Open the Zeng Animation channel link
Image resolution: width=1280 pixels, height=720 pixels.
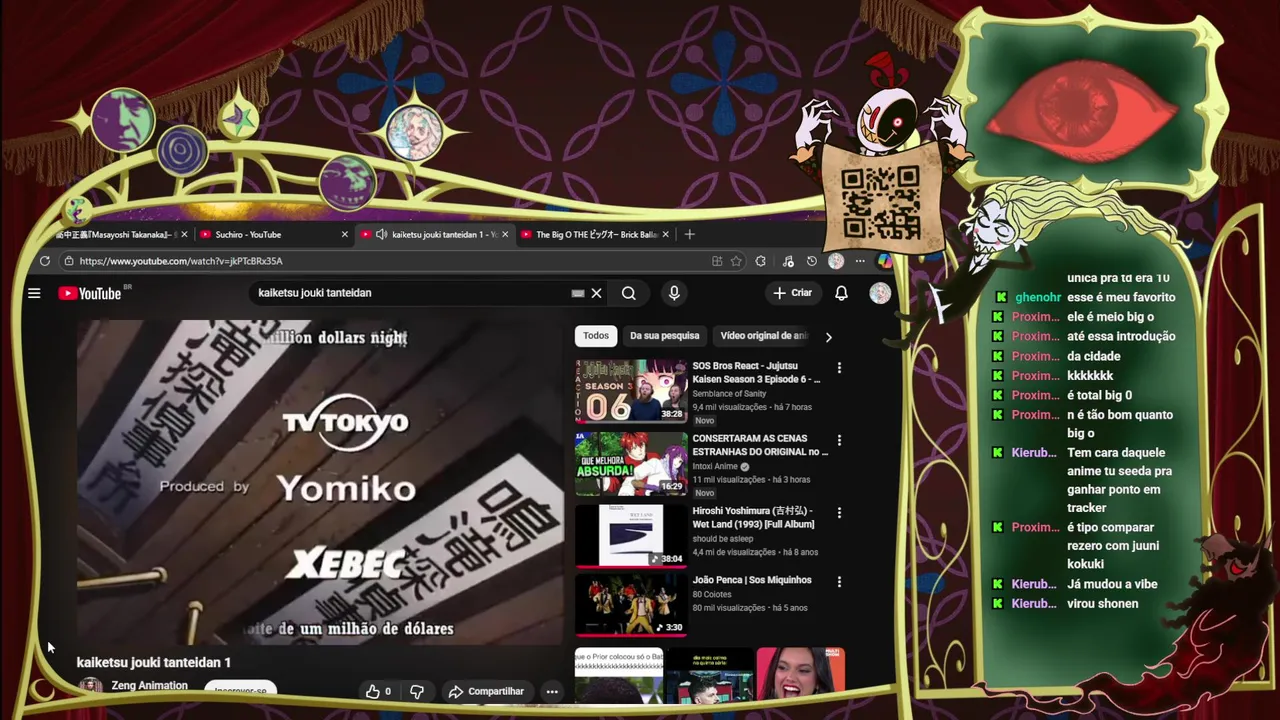150,686
